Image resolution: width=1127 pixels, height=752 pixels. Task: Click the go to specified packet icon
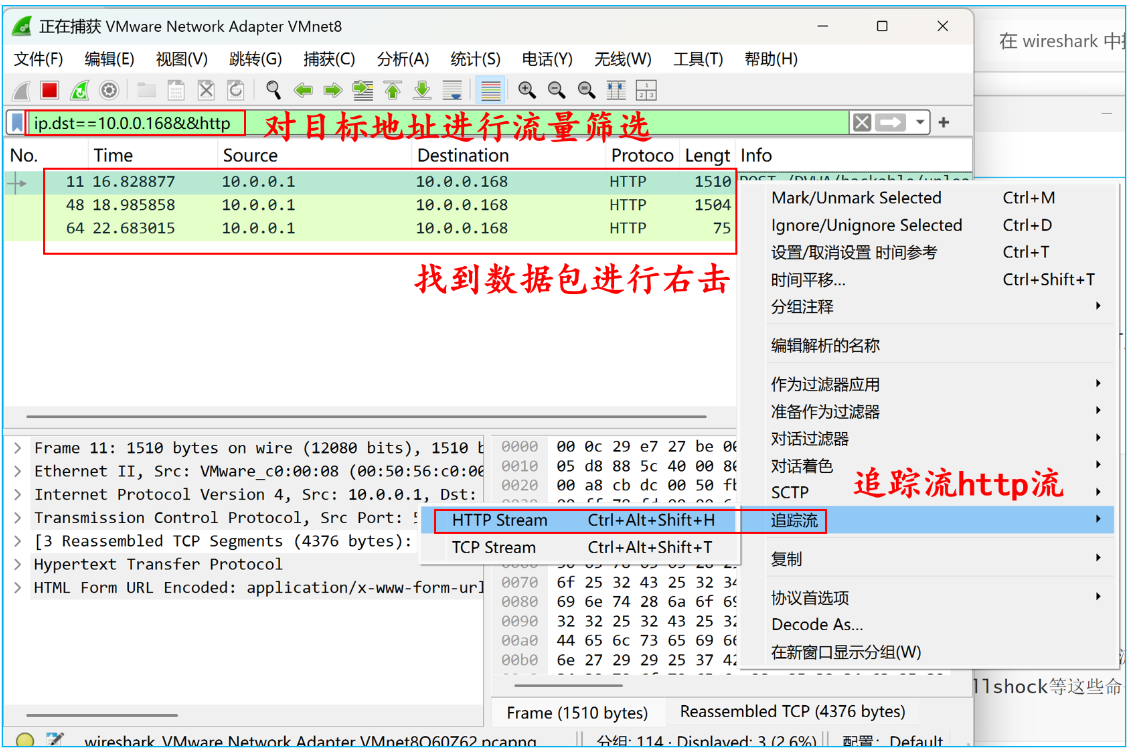click(x=363, y=91)
